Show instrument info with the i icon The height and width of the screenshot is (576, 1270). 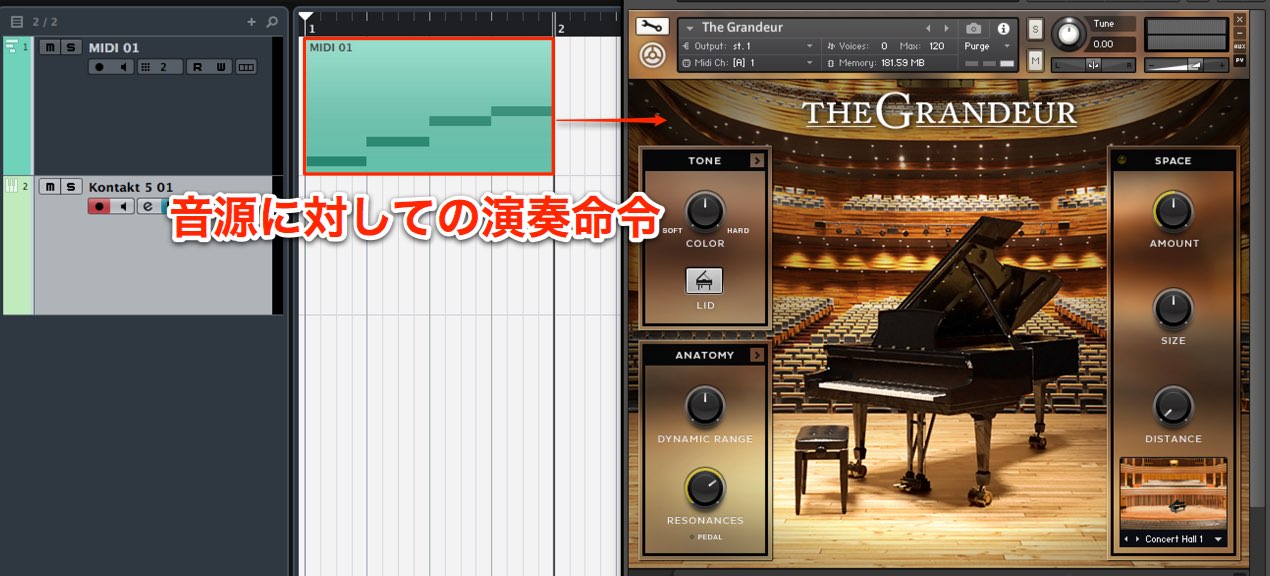[1003, 28]
